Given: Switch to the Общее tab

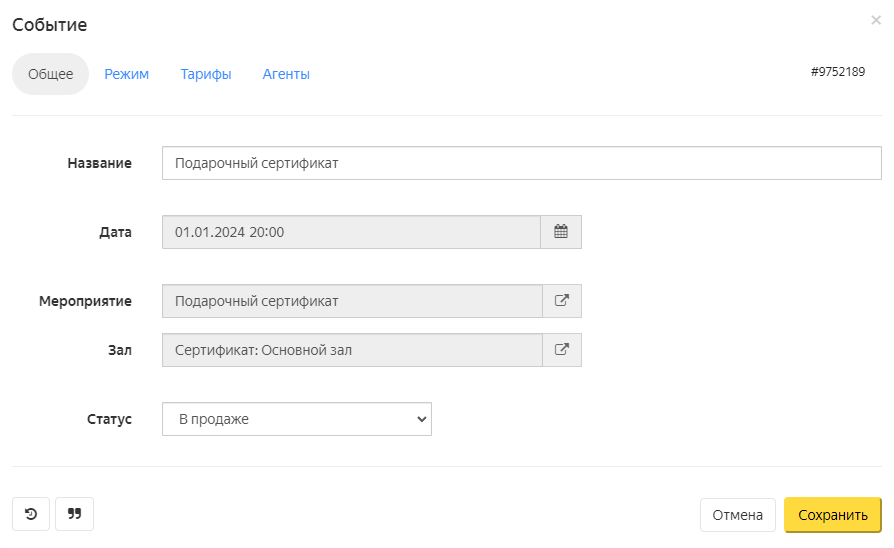Looking at the screenshot, I should pyautogui.click(x=50, y=74).
